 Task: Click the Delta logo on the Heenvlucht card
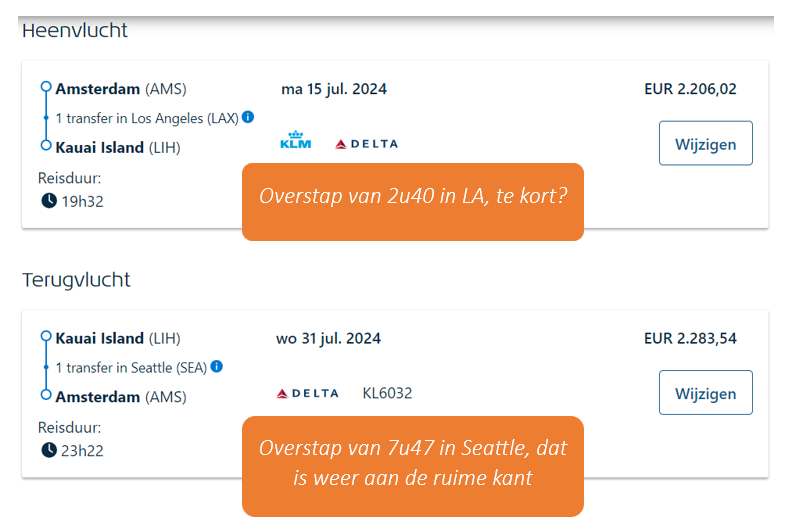[366, 144]
